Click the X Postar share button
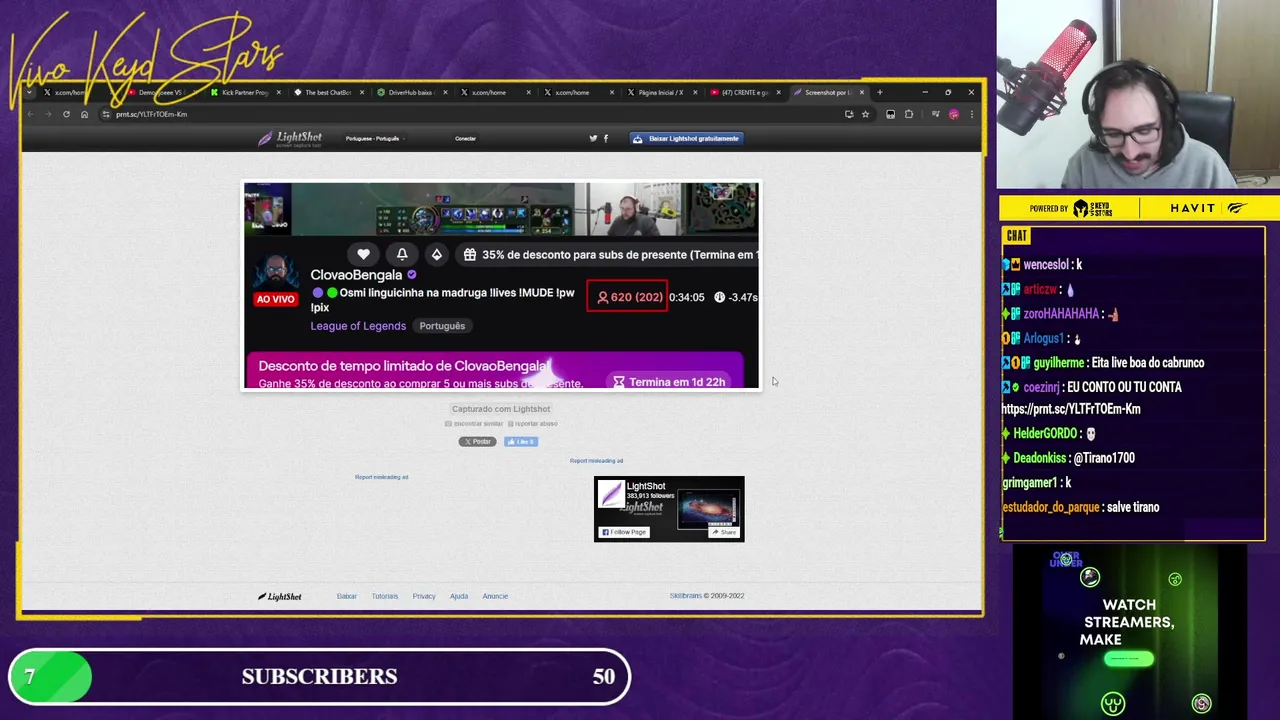This screenshot has width=1280, height=720. pos(477,441)
